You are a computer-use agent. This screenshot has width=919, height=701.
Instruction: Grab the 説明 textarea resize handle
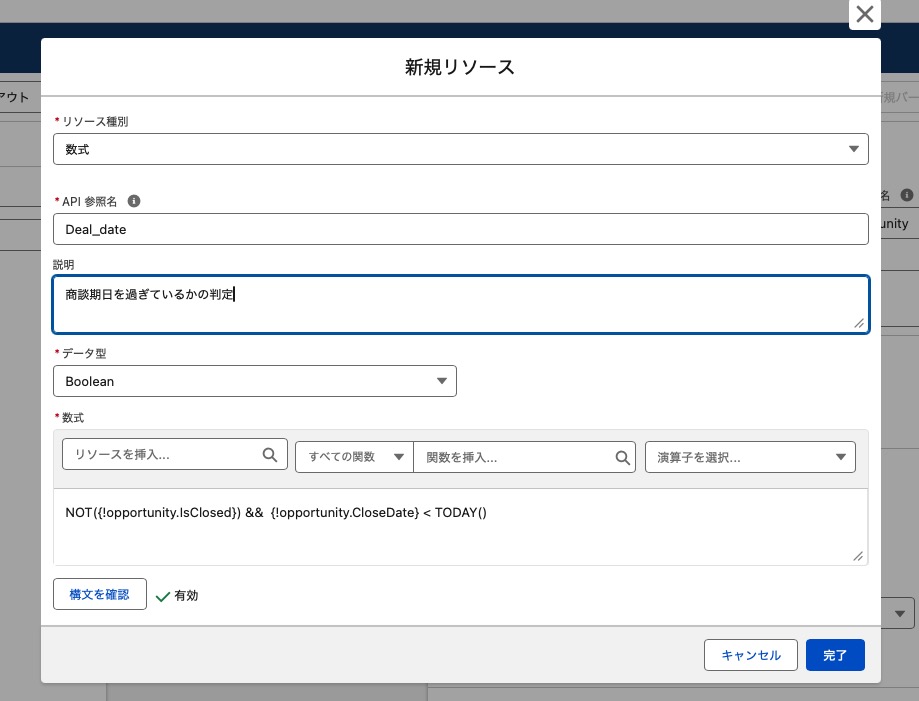pos(859,323)
